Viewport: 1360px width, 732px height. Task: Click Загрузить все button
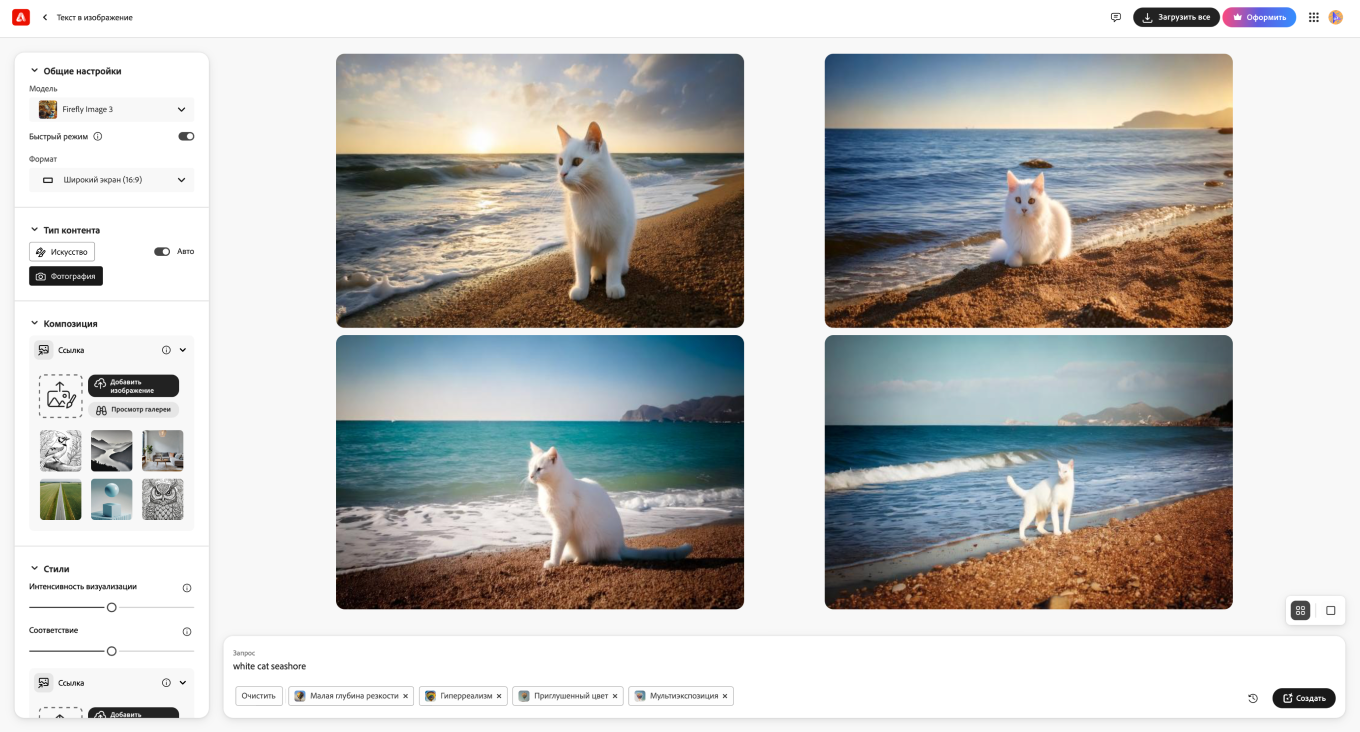click(x=1176, y=17)
